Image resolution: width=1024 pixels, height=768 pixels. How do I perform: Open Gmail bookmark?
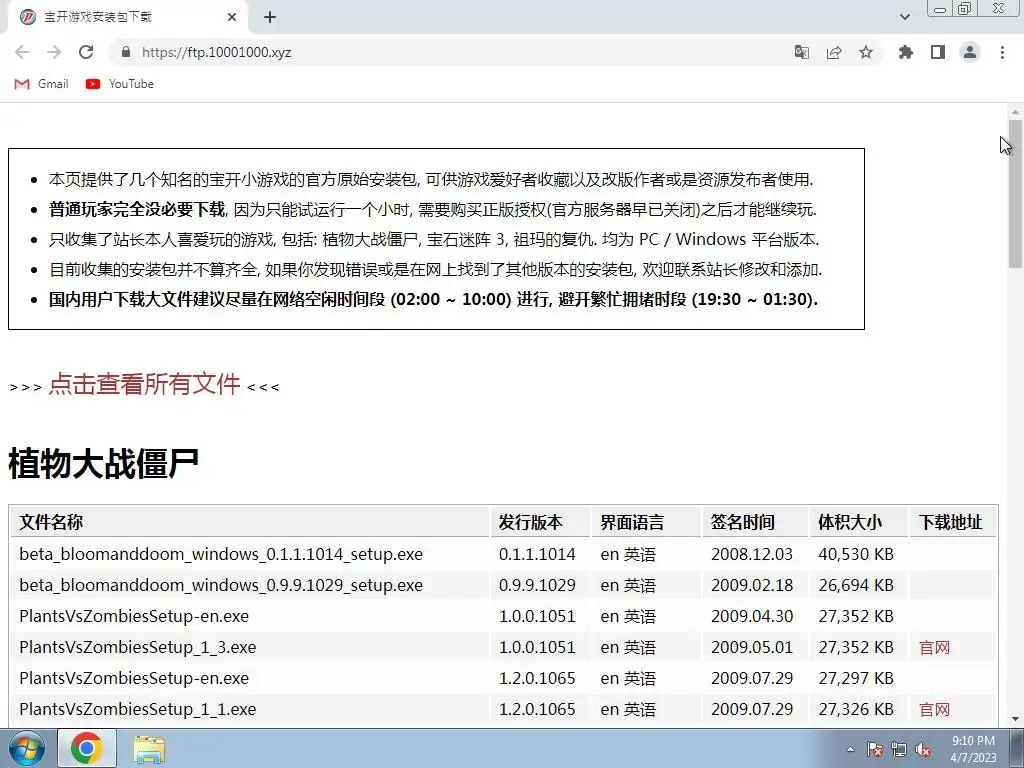42,84
